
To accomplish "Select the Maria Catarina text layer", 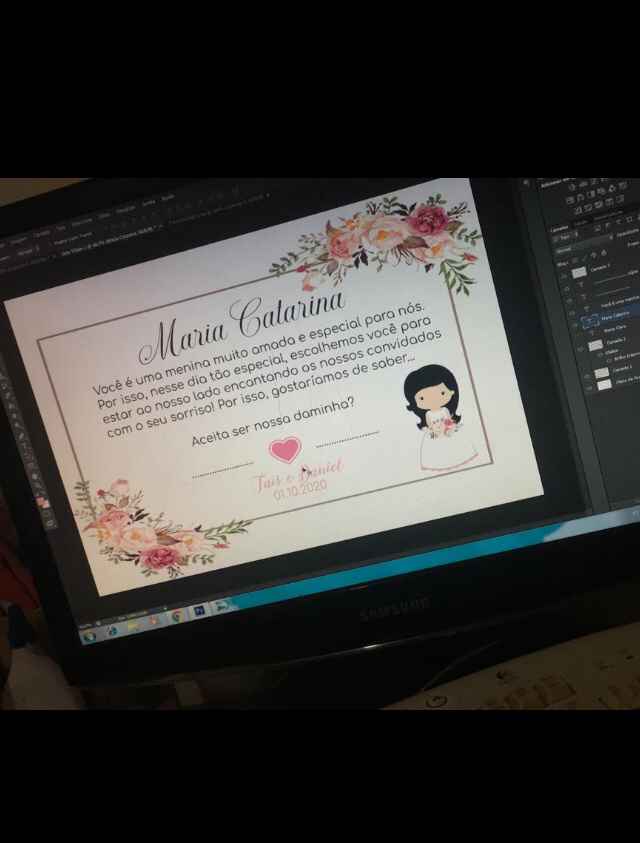I will pos(615,317).
